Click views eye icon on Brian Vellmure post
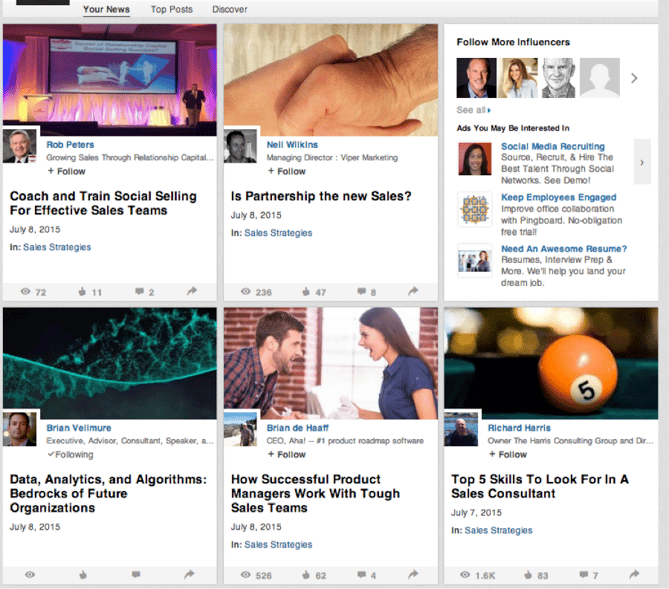 point(30,574)
